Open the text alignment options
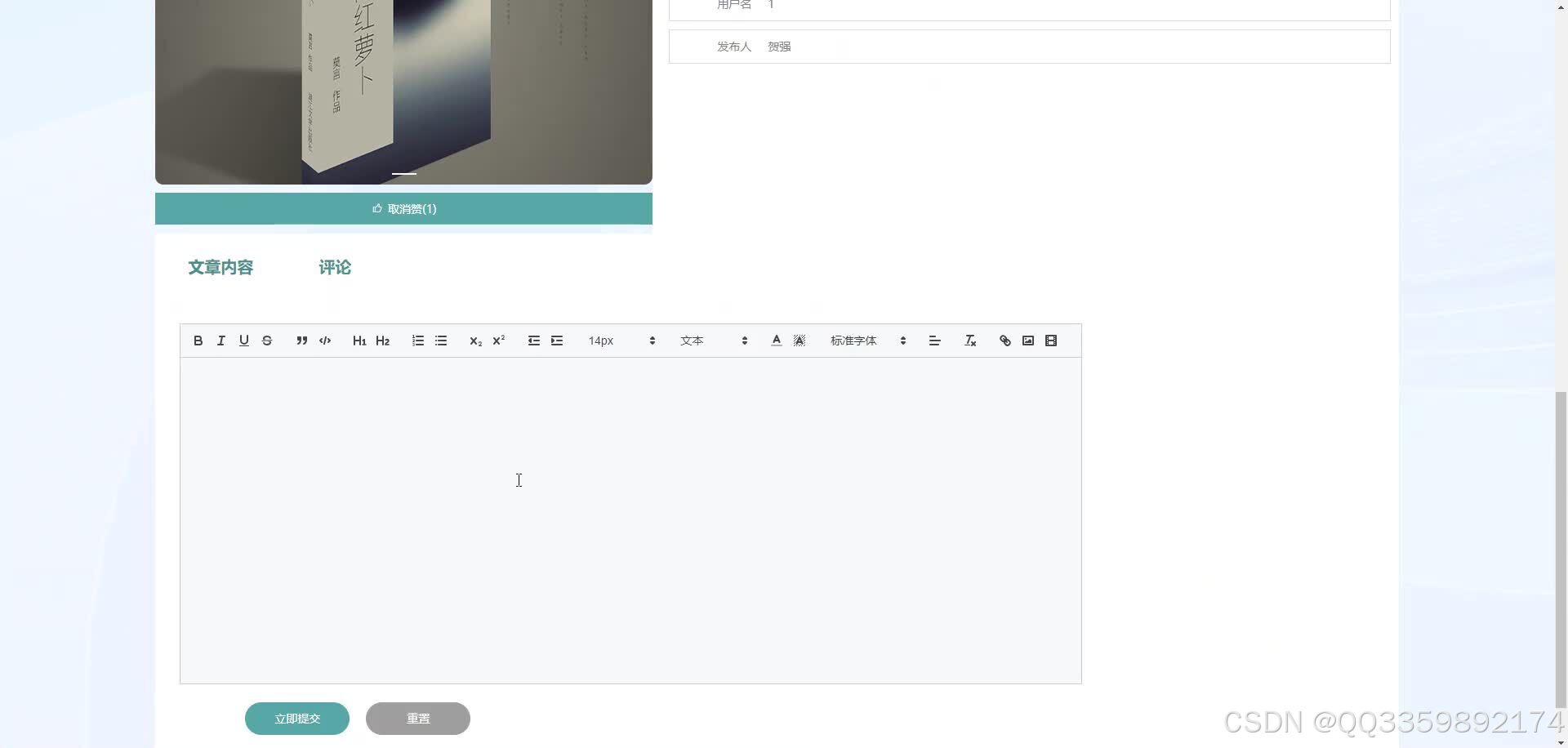The height and width of the screenshot is (748, 1568). [x=934, y=341]
